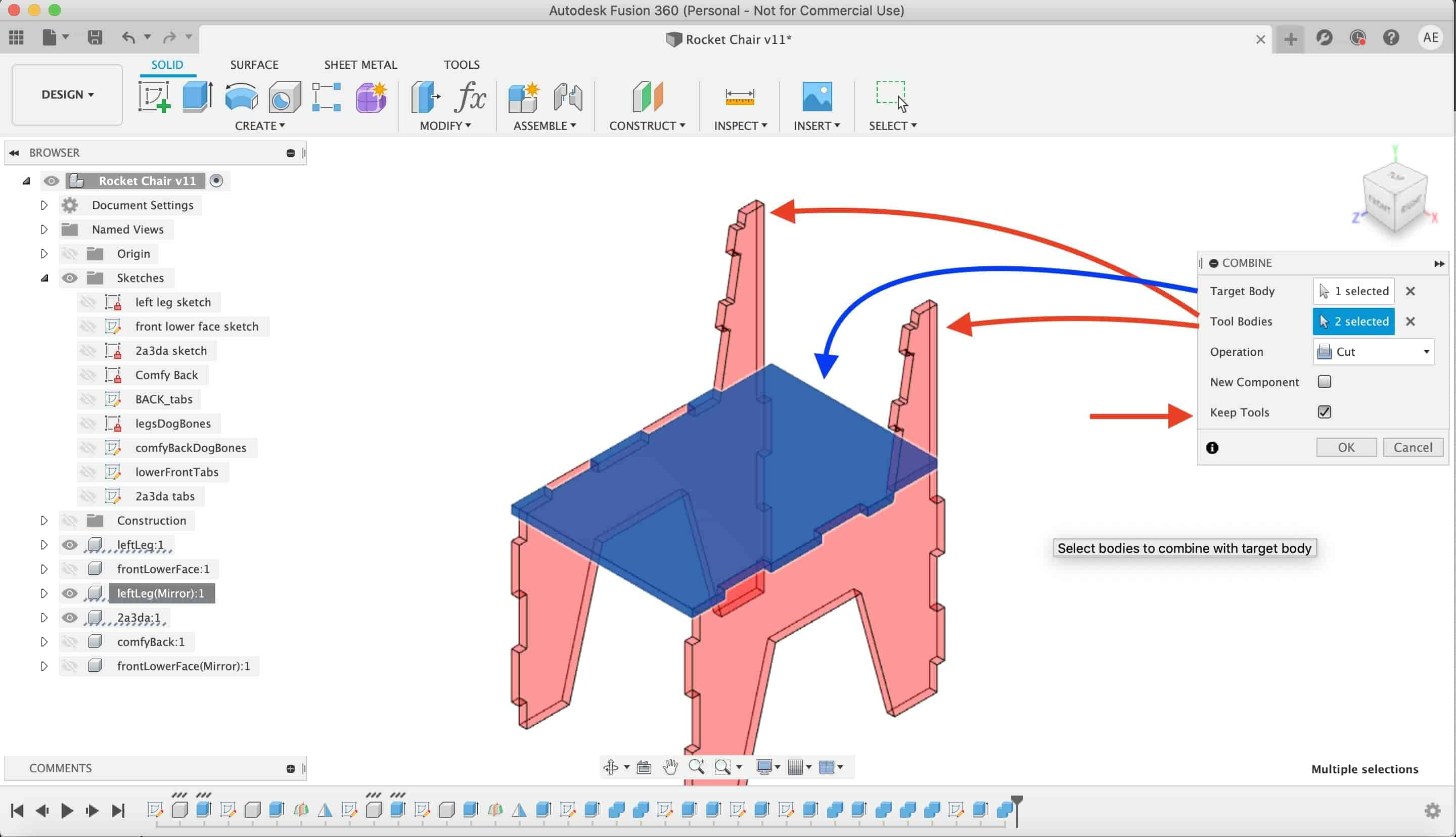The width and height of the screenshot is (1456, 837).
Task: Show the comfyBack:1 component
Action: tap(70, 641)
